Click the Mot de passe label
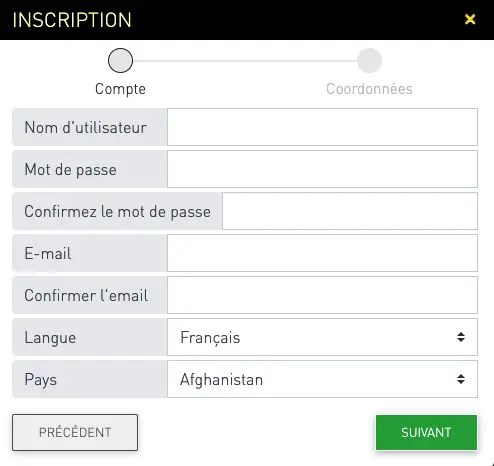Screen dimensions: 494x466 click(x=71, y=170)
